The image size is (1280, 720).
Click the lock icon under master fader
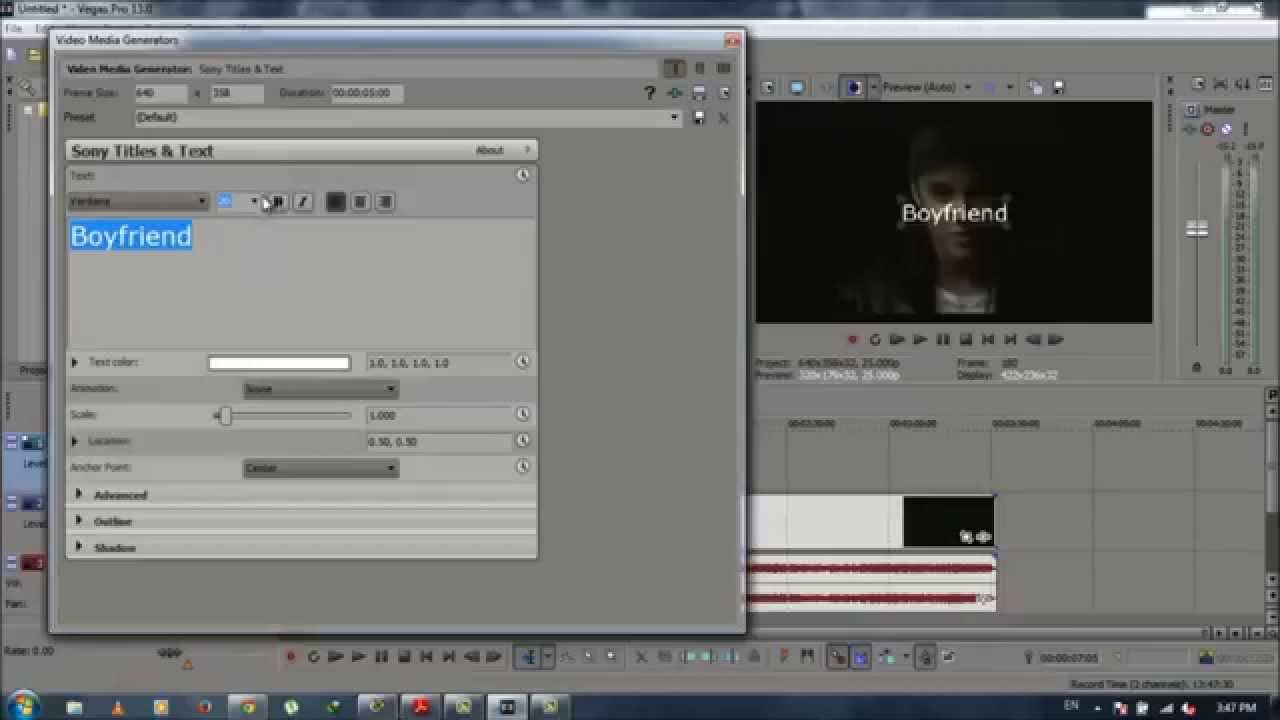1197,368
